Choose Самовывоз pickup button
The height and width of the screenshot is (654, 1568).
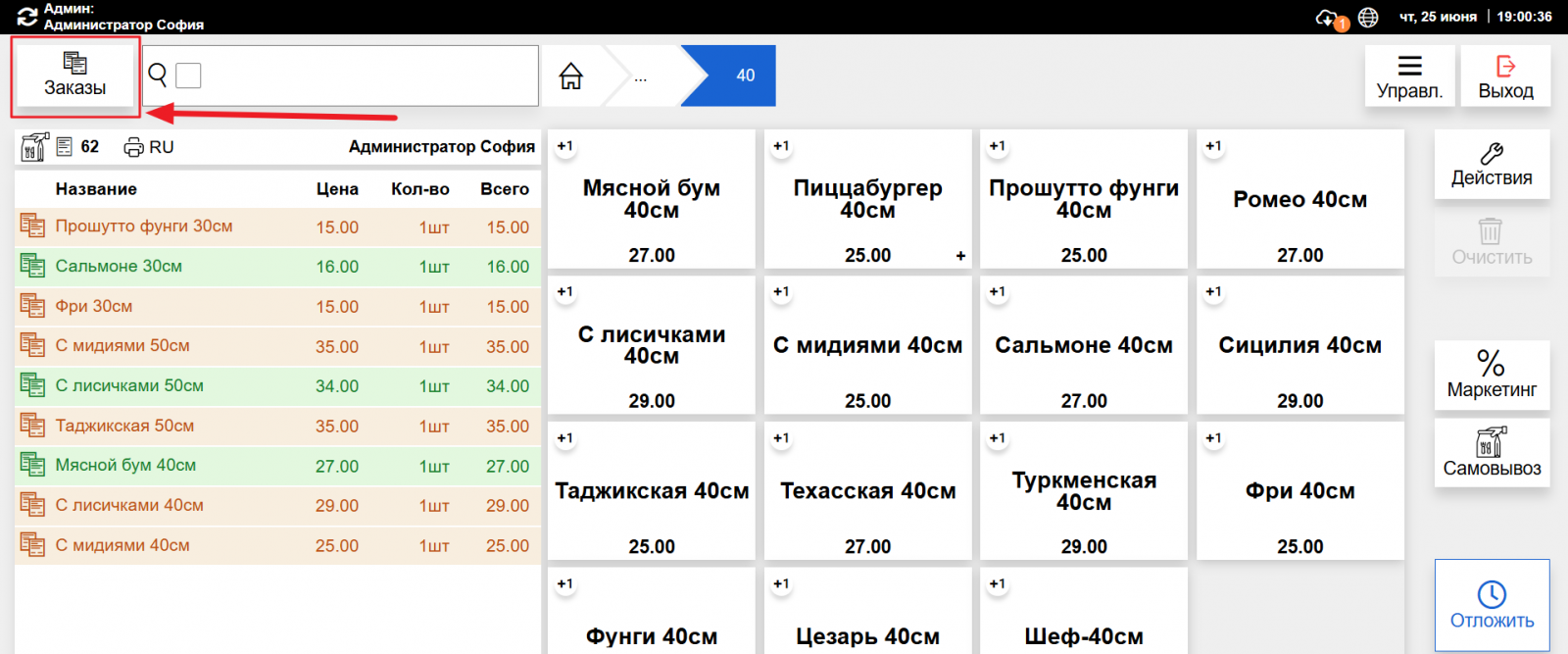tap(1492, 453)
